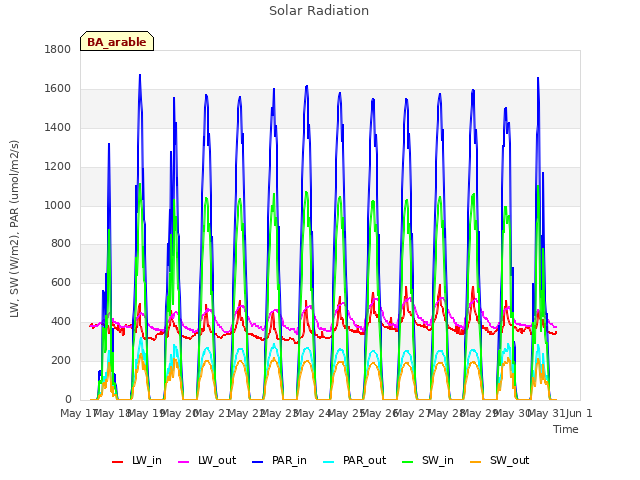Click the 600 y-axis tick label

point(61,282)
